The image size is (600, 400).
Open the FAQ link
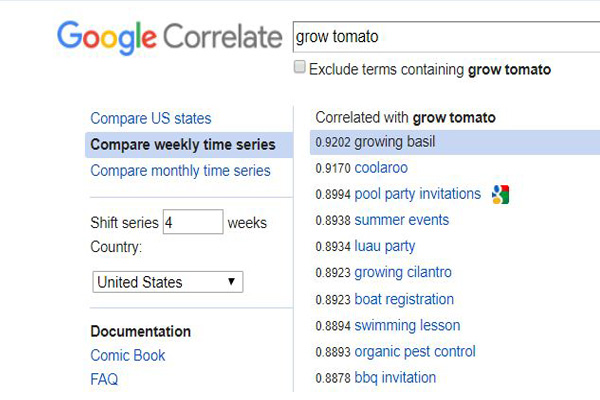click(104, 379)
